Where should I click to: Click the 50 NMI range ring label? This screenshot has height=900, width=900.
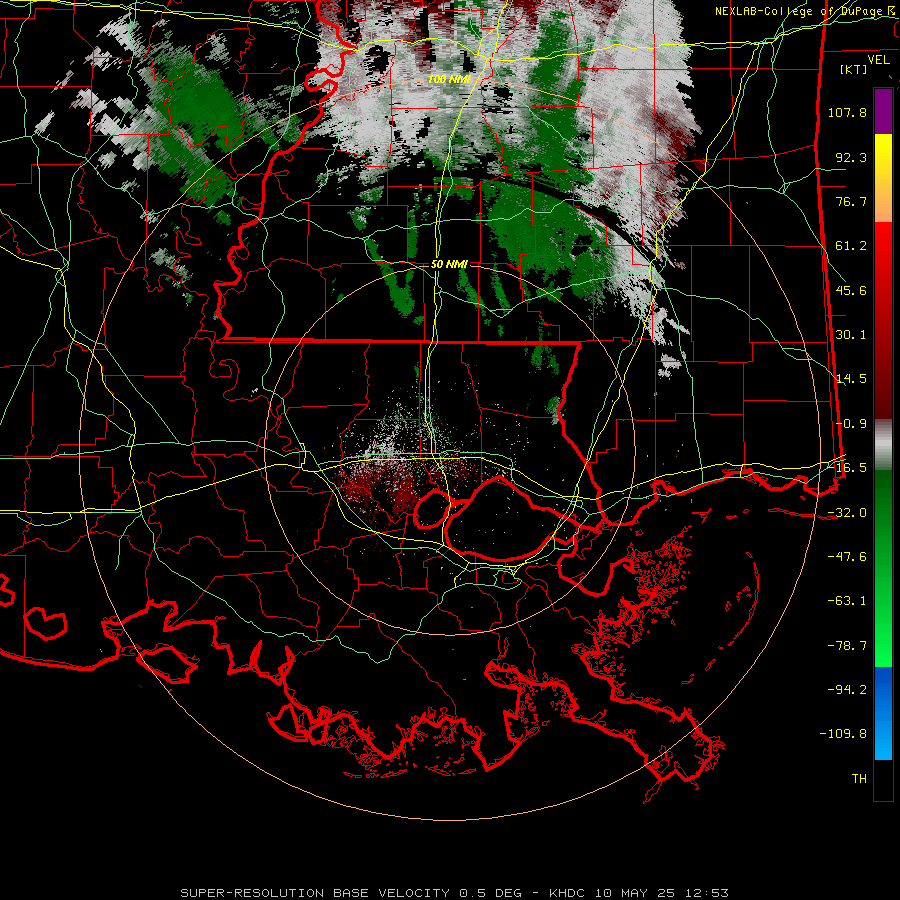pos(449,264)
